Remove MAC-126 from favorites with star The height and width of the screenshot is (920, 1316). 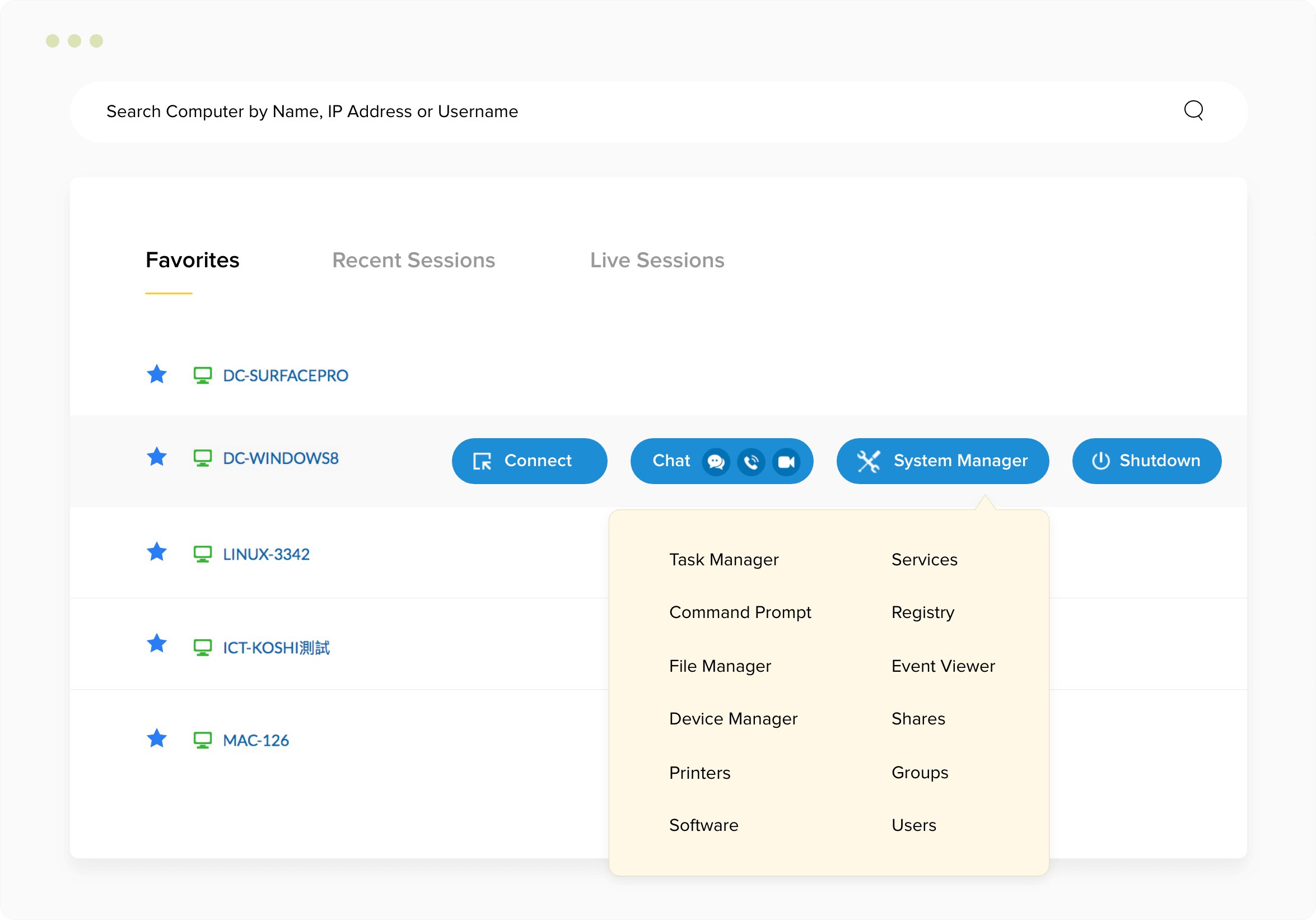coord(156,739)
